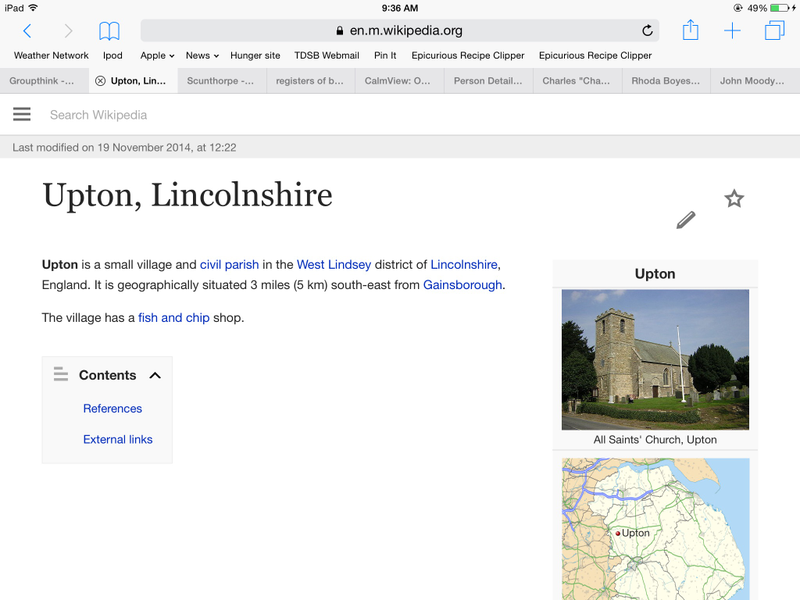This screenshot has width=800, height=600.
Task: Open TDSB Webmail bookmark
Action: [327, 55]
